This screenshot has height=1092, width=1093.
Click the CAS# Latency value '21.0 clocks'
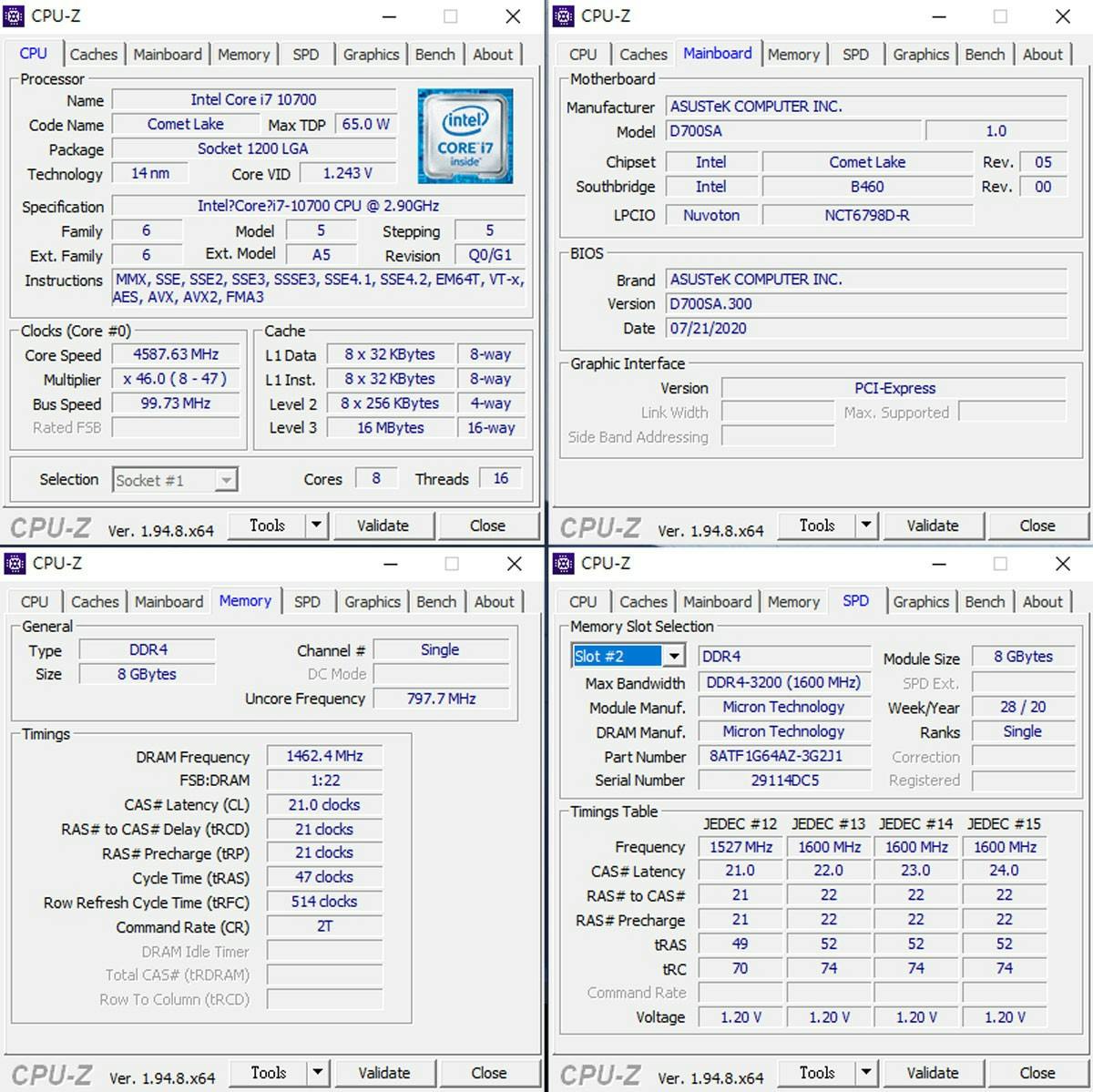tap(324, 805)
